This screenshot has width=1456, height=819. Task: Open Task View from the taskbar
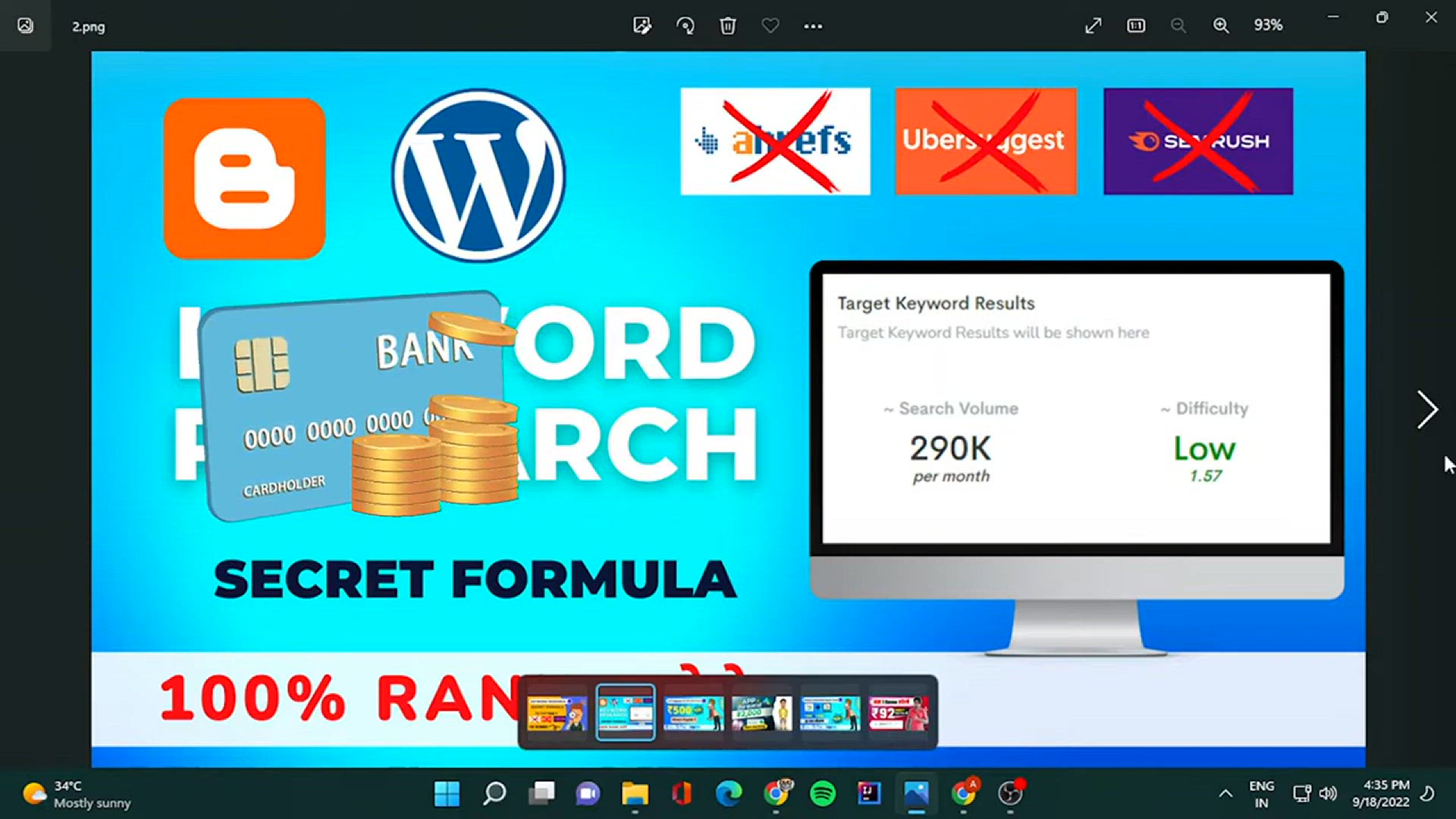coord(541,794)
